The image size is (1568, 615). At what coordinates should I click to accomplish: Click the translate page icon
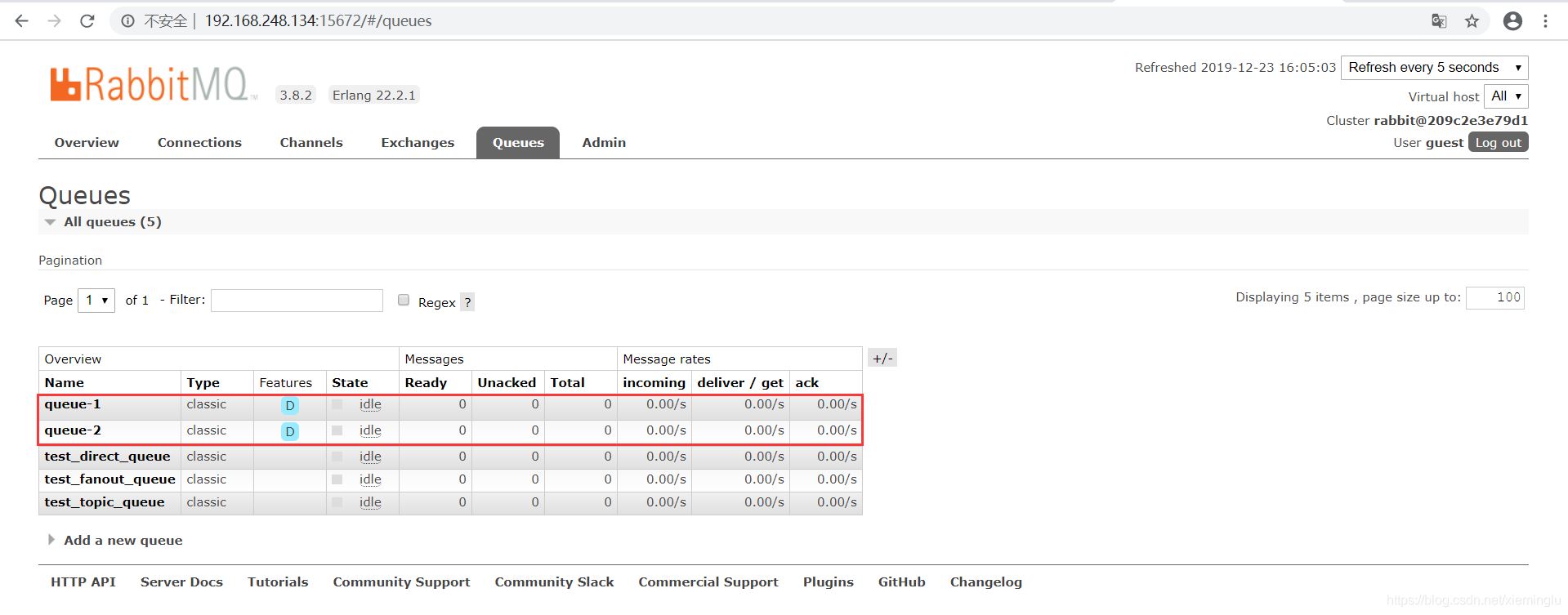coord(1439,21)
